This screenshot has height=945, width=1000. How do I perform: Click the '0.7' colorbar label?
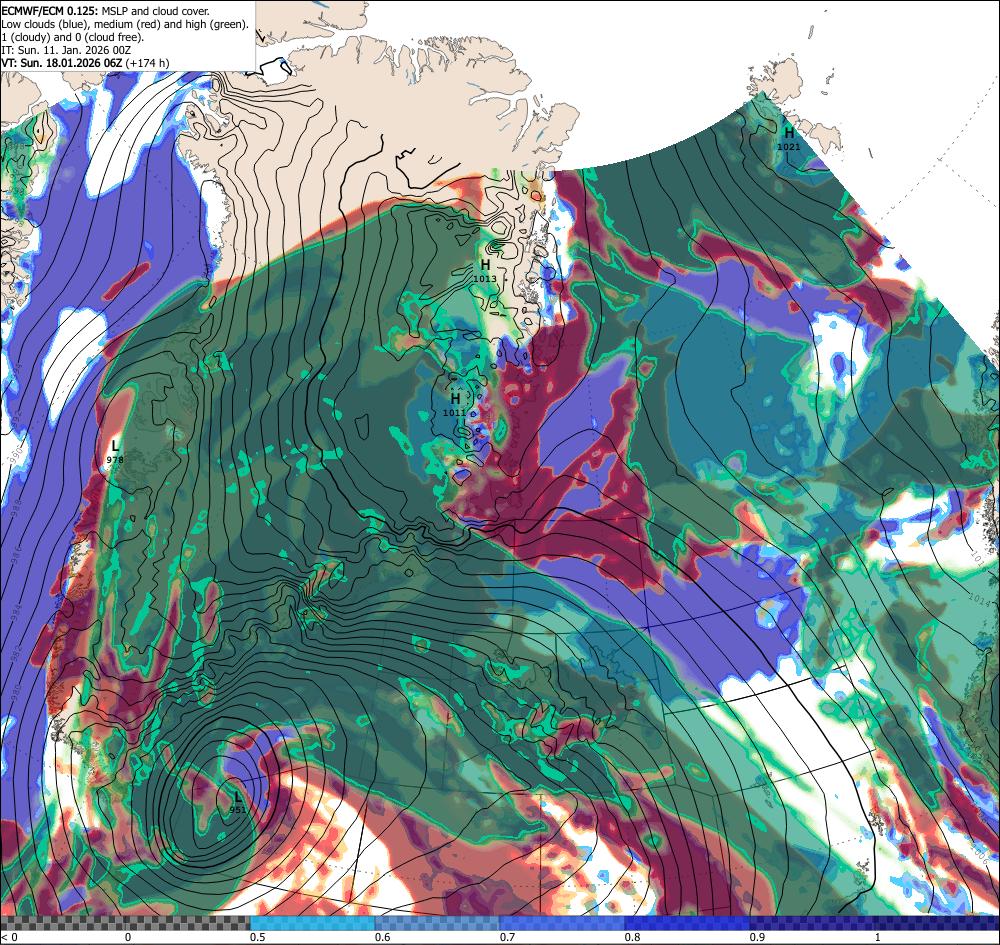click(x=508, y=937)
